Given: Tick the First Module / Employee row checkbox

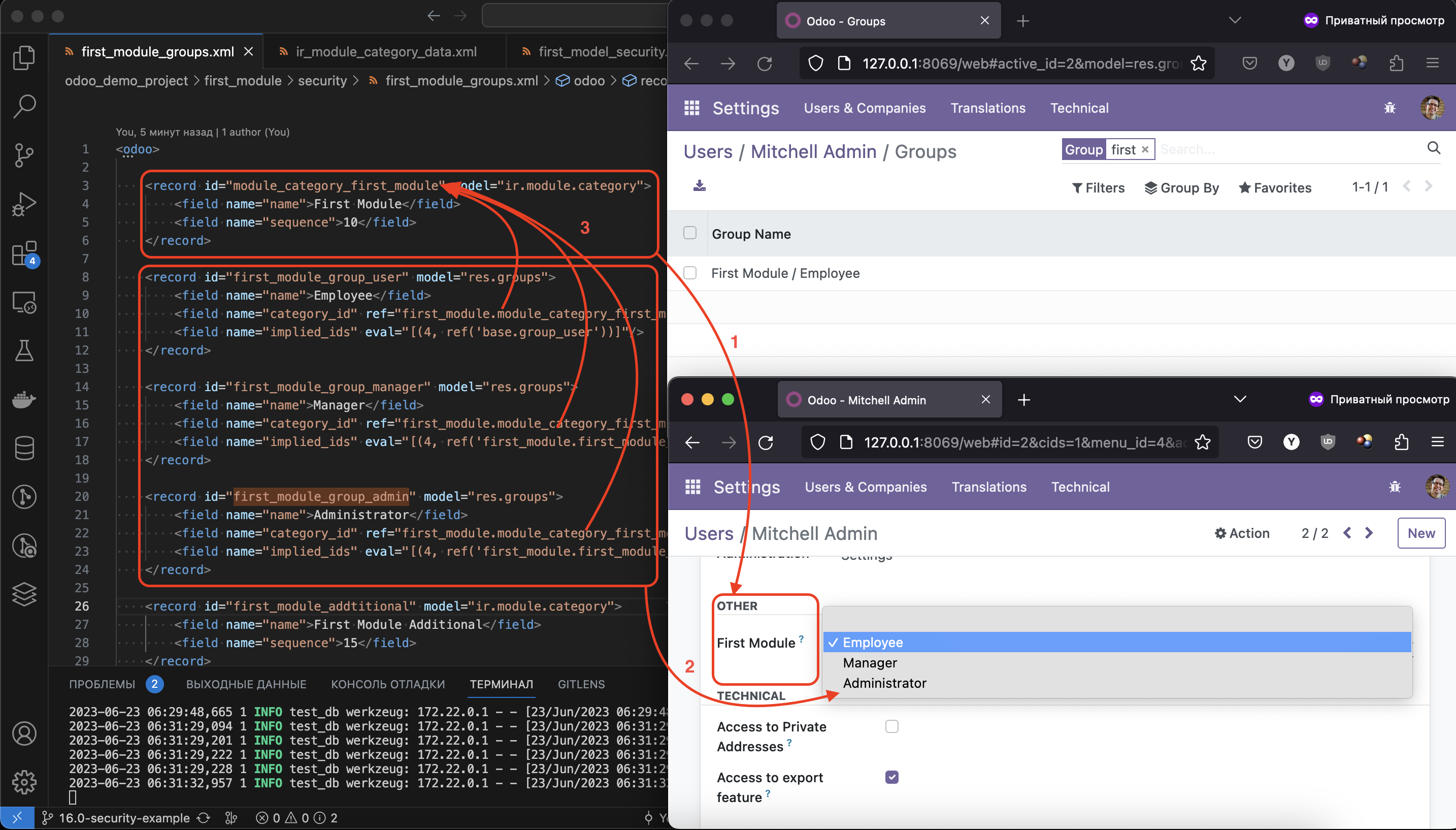Looking at the screenshot, I should click(690, 272).
